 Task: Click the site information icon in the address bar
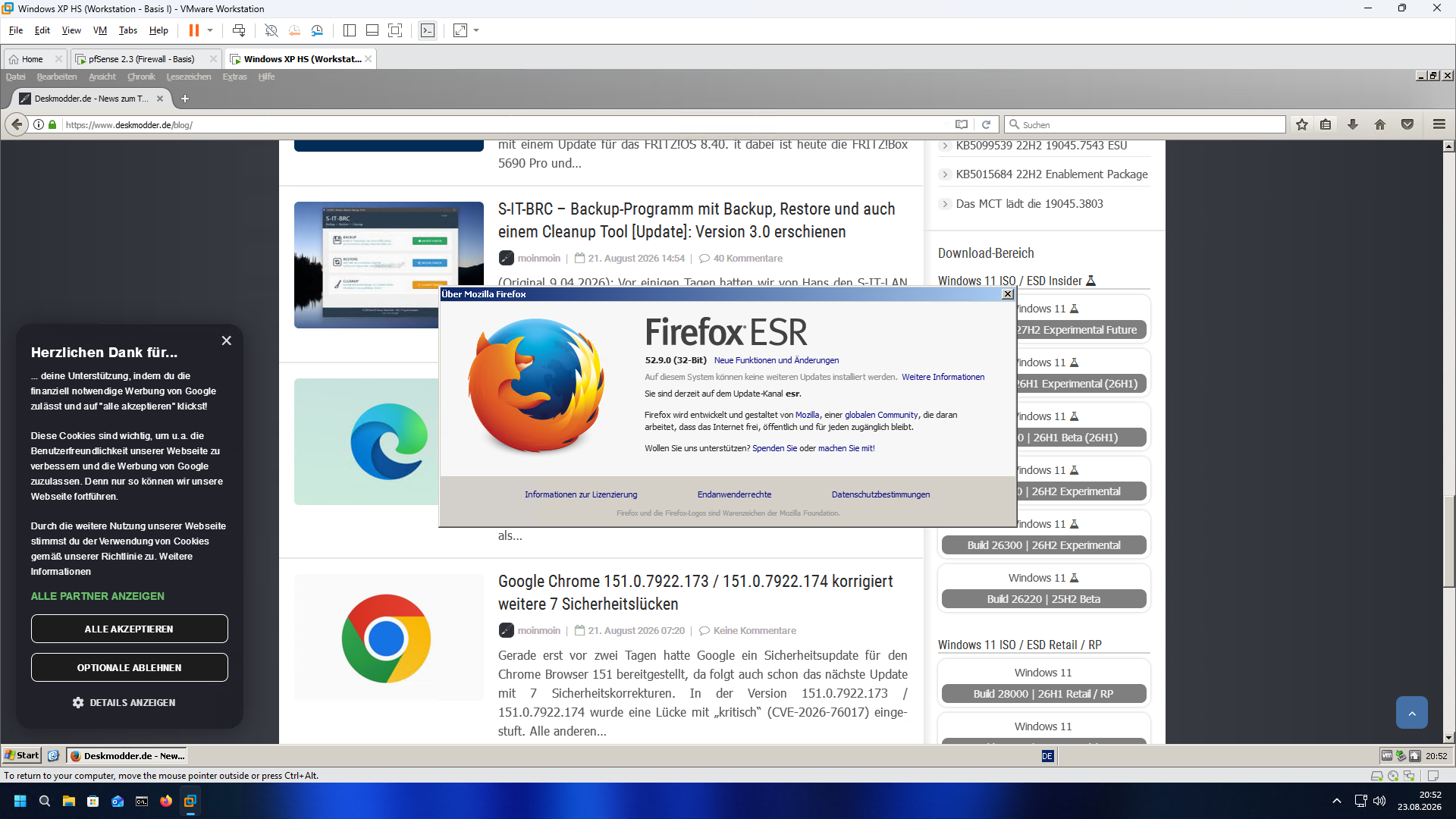point(38,124)
